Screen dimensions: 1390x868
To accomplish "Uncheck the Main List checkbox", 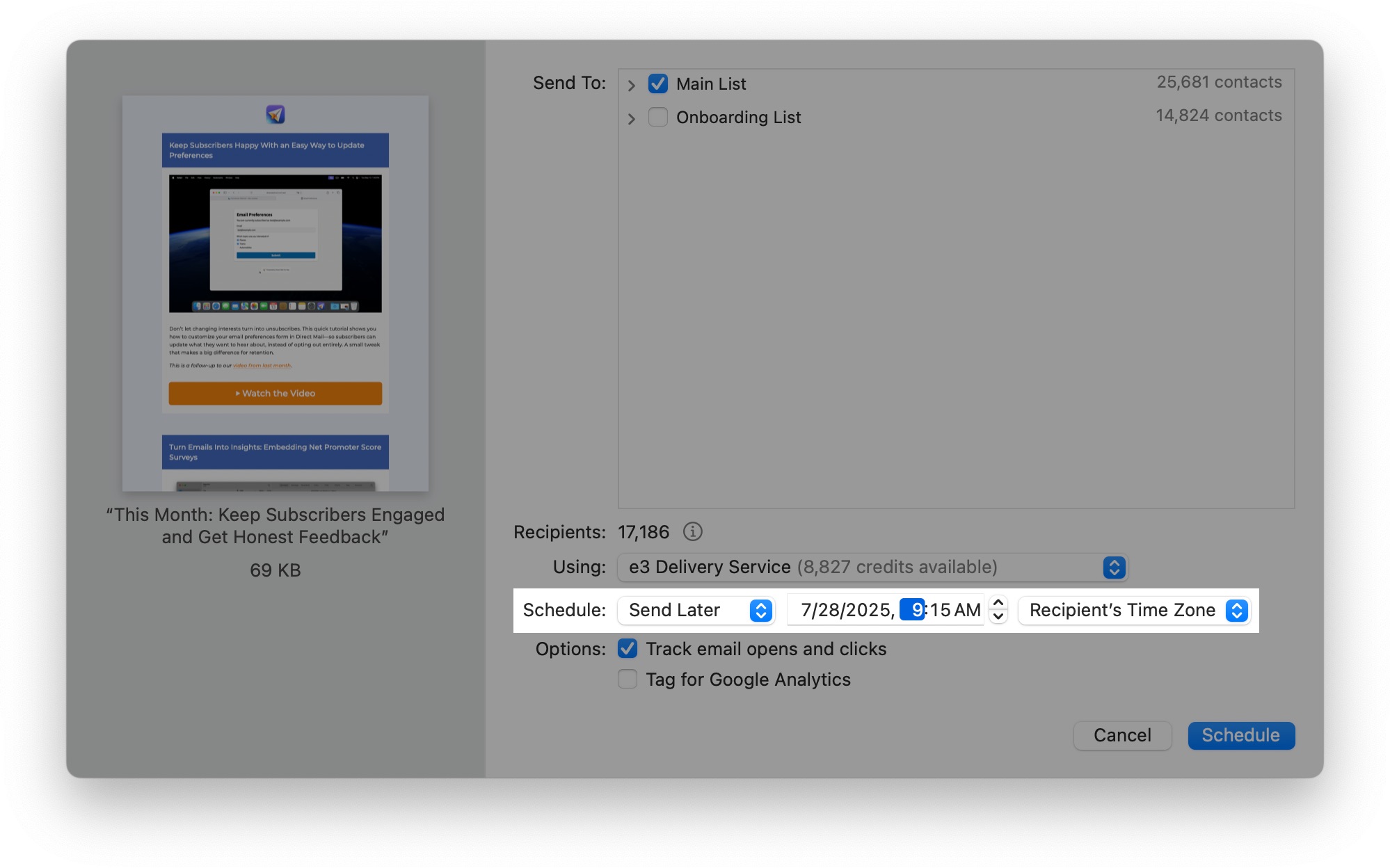I will (x=657, y=83).
